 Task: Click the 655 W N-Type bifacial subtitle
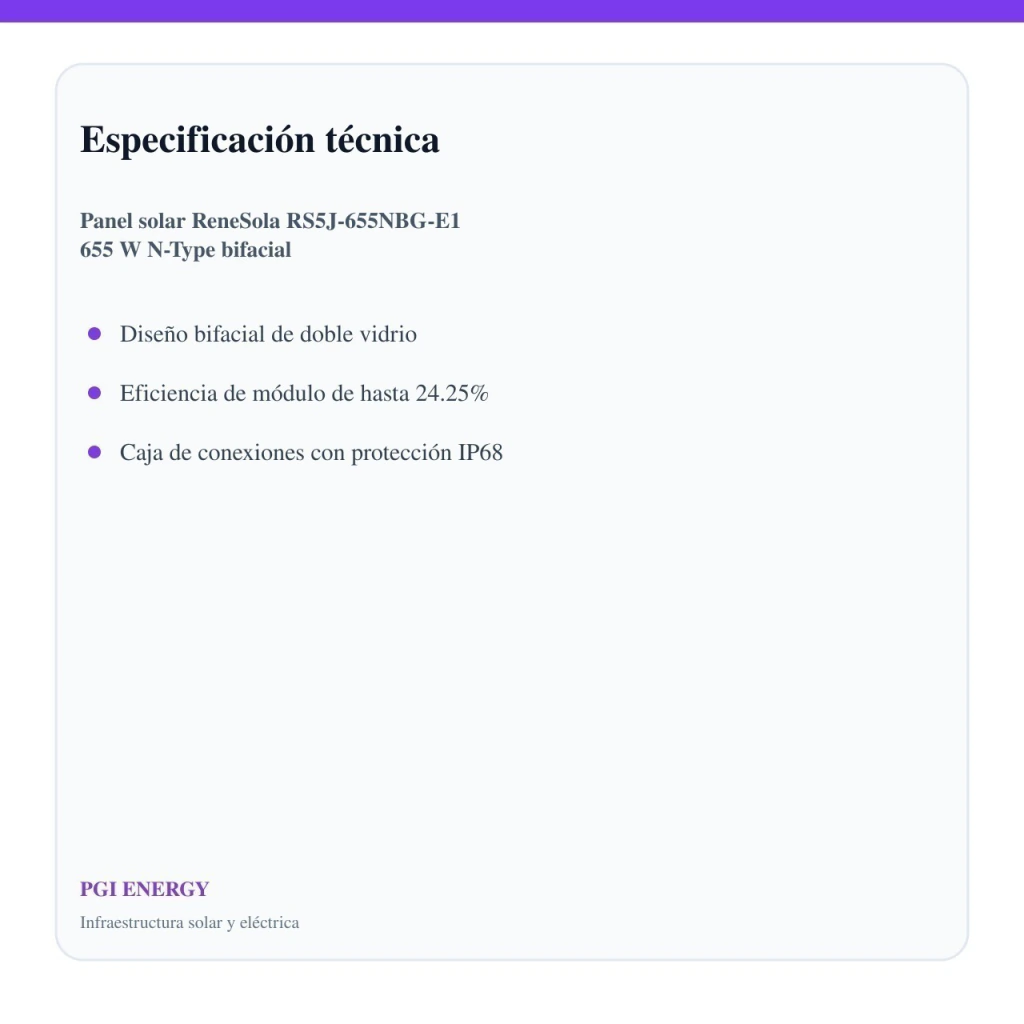(x=185, y=249)
